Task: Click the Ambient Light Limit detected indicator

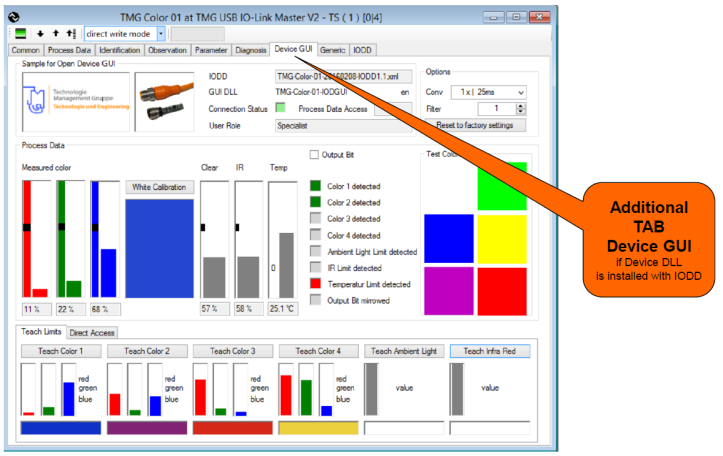Action: 315,251
